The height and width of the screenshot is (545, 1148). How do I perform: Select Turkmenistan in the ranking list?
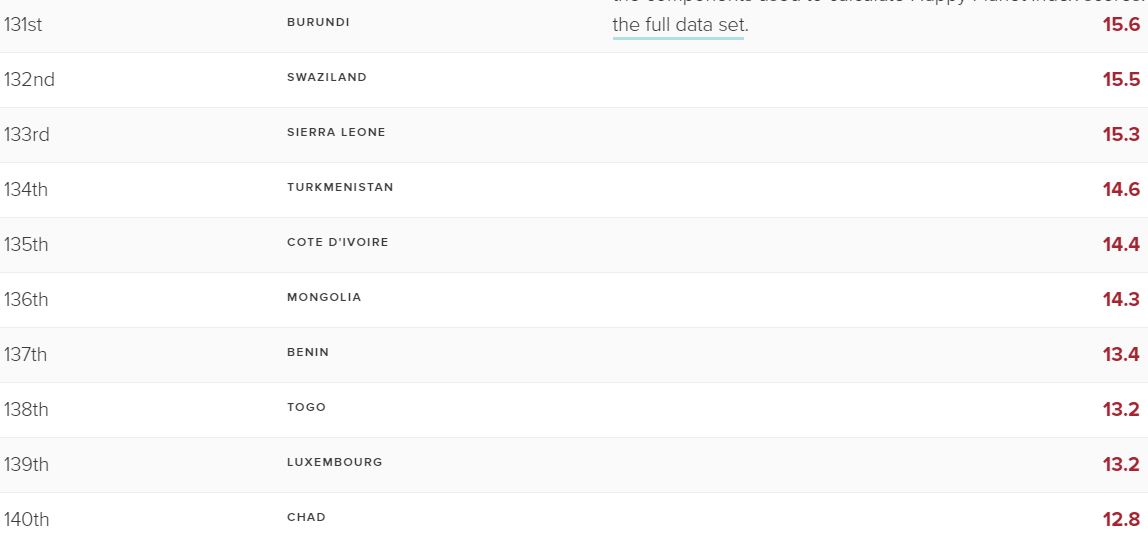(x=340, y=187)
